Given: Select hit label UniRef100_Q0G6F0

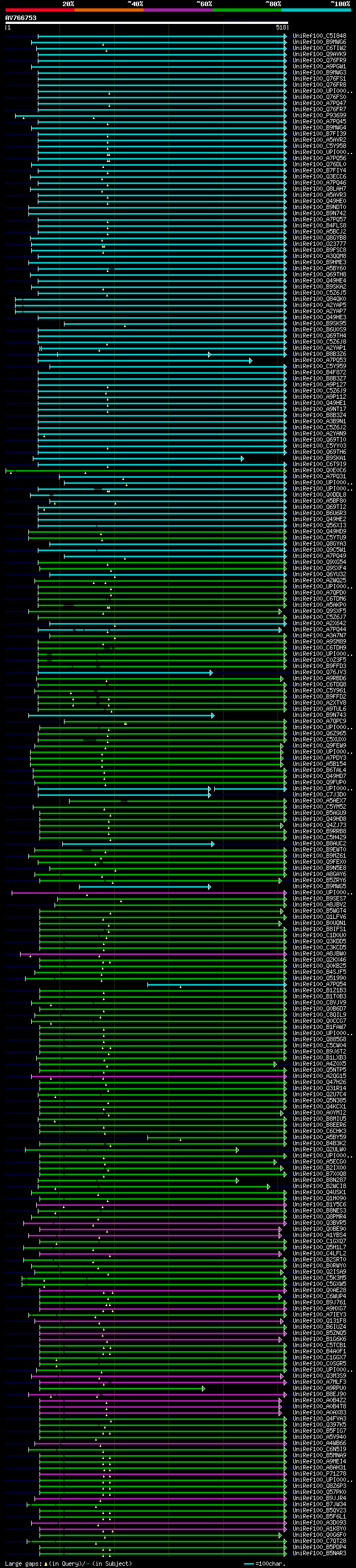Looking at the screenshot, I should coord(319,1535).
